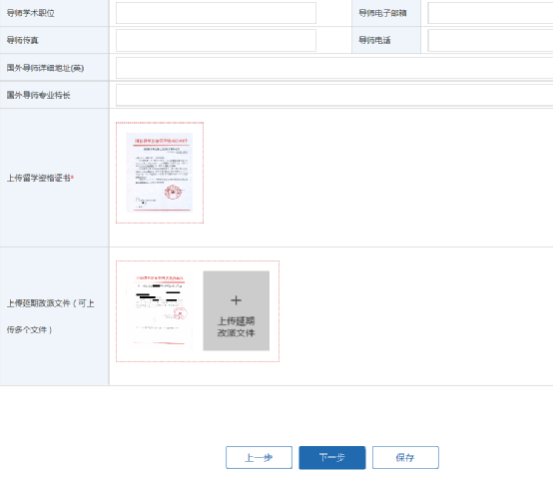Click the red stamp on the certificate thumbnail
554x478 pixels.
click(x=173, y=192)
